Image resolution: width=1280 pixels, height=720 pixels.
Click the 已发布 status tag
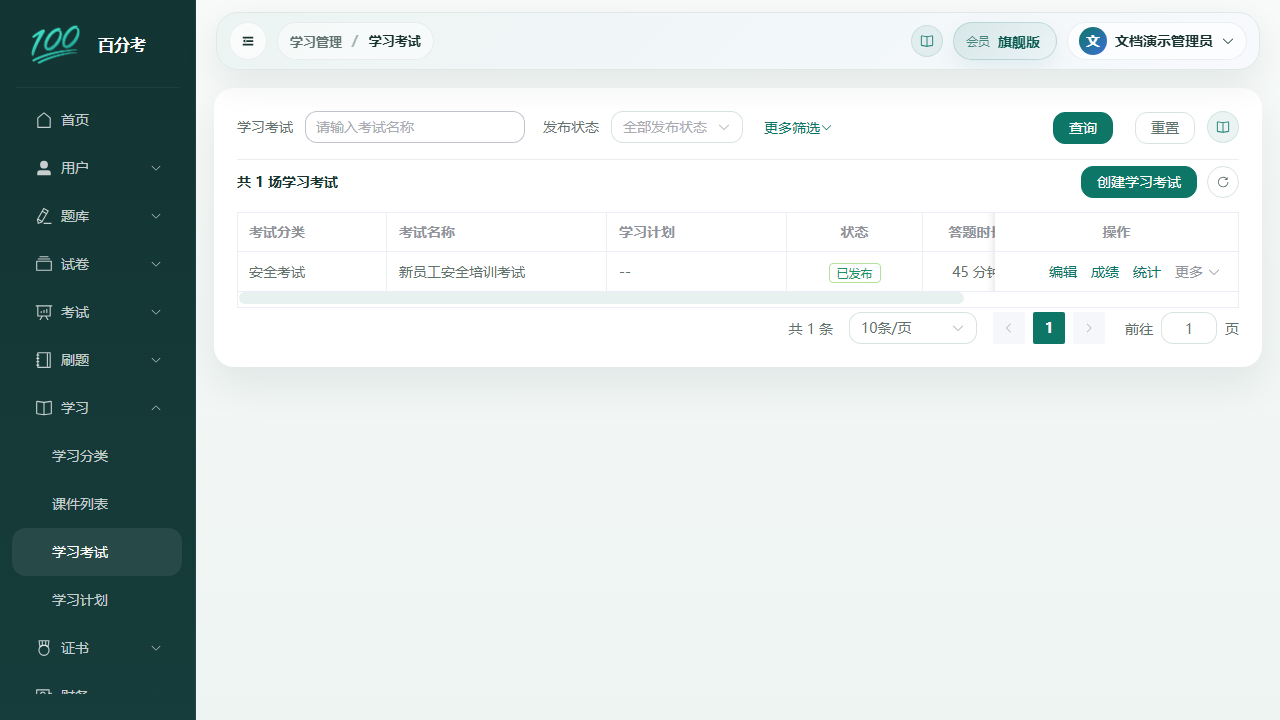click(x=855, y=273)
